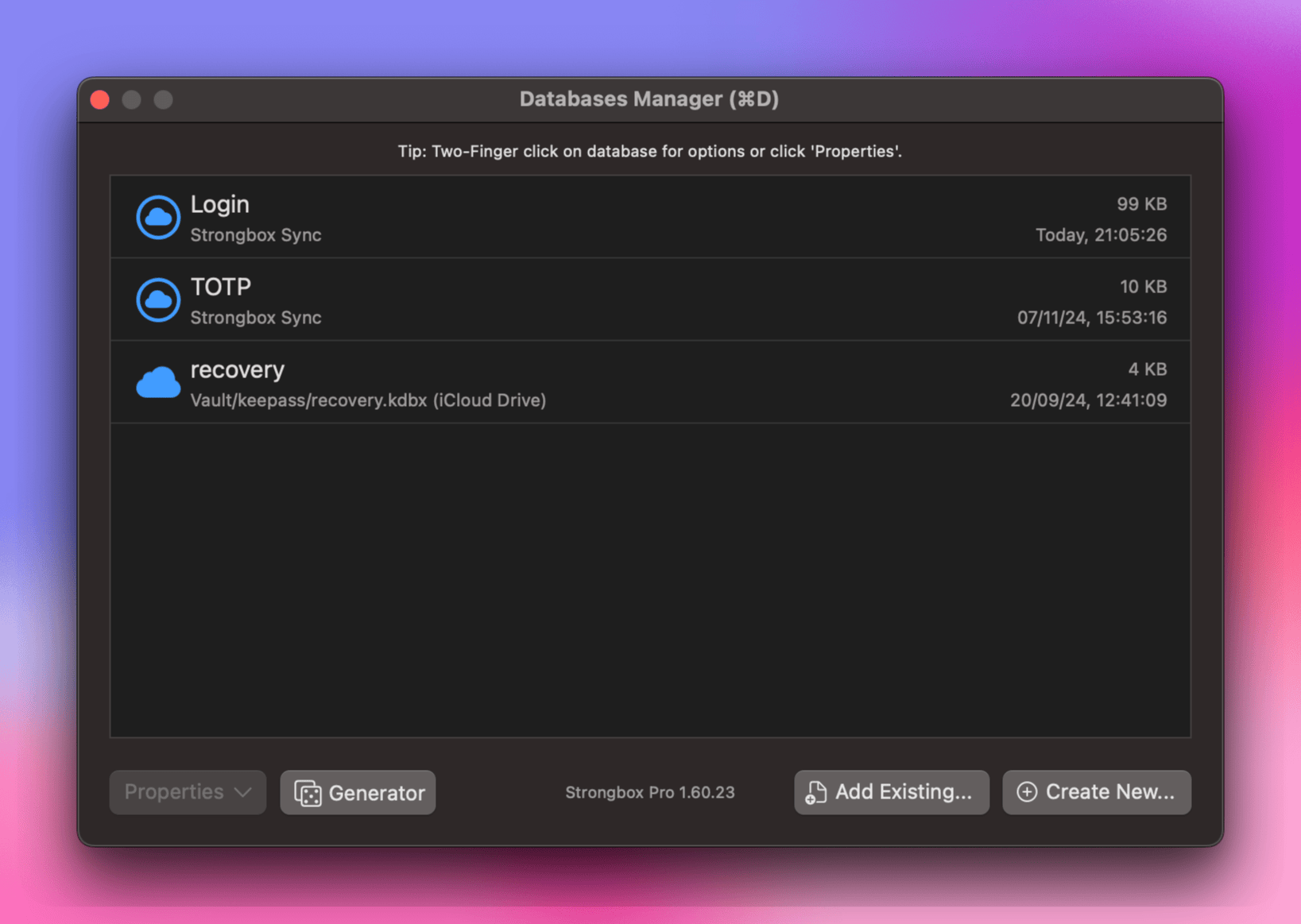Select the dice icon on the Generator button
Screen dimensions: 1301x924
(x=307, y=792)
